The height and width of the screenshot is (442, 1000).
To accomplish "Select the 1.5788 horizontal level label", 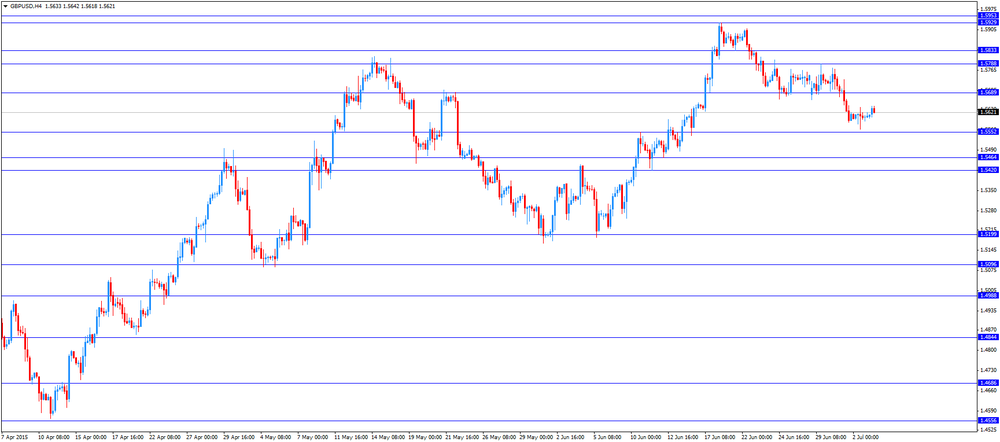I will tap(988, 63).
